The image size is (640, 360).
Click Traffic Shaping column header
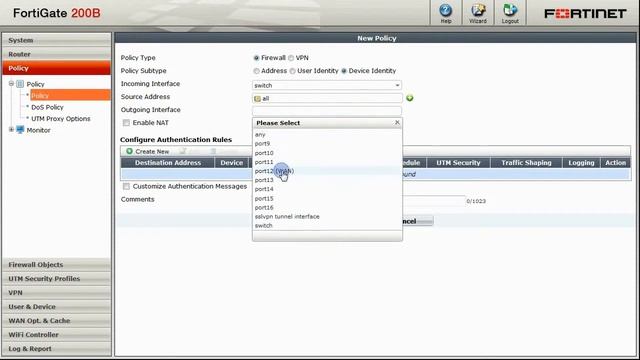click(x=526, y=163)
